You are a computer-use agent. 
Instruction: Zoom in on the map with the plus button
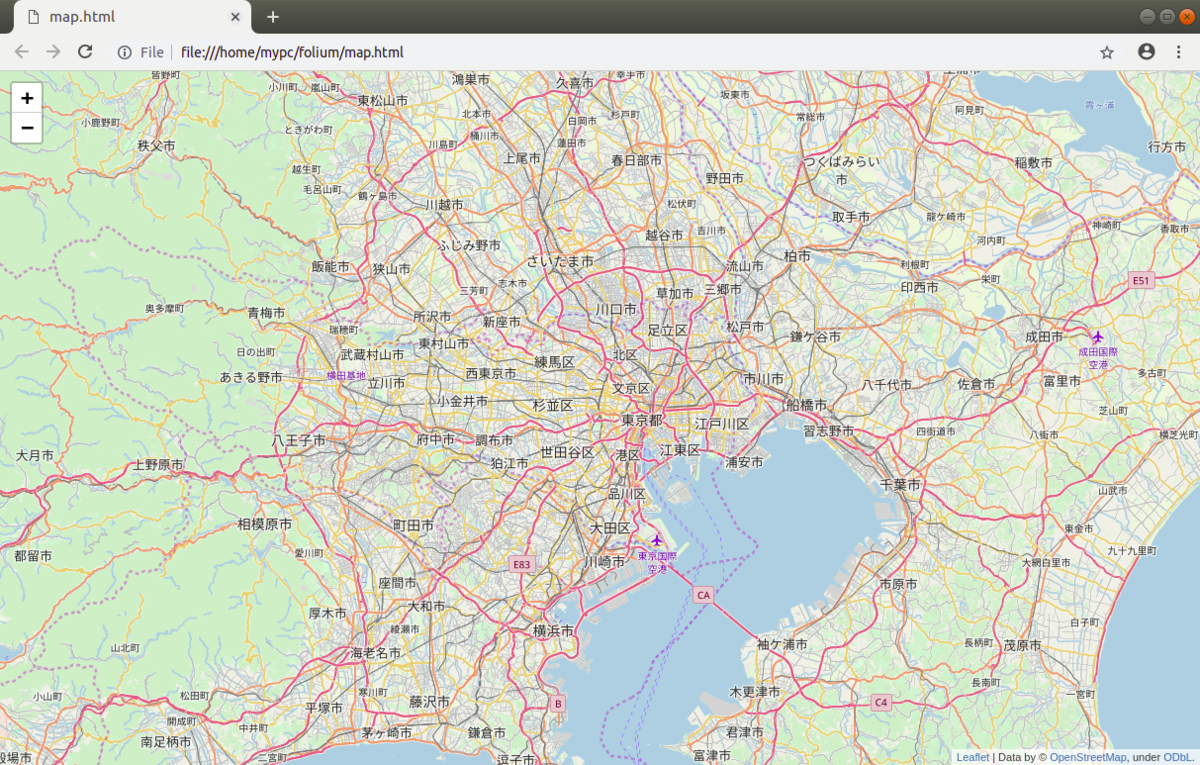coord(26,98)
